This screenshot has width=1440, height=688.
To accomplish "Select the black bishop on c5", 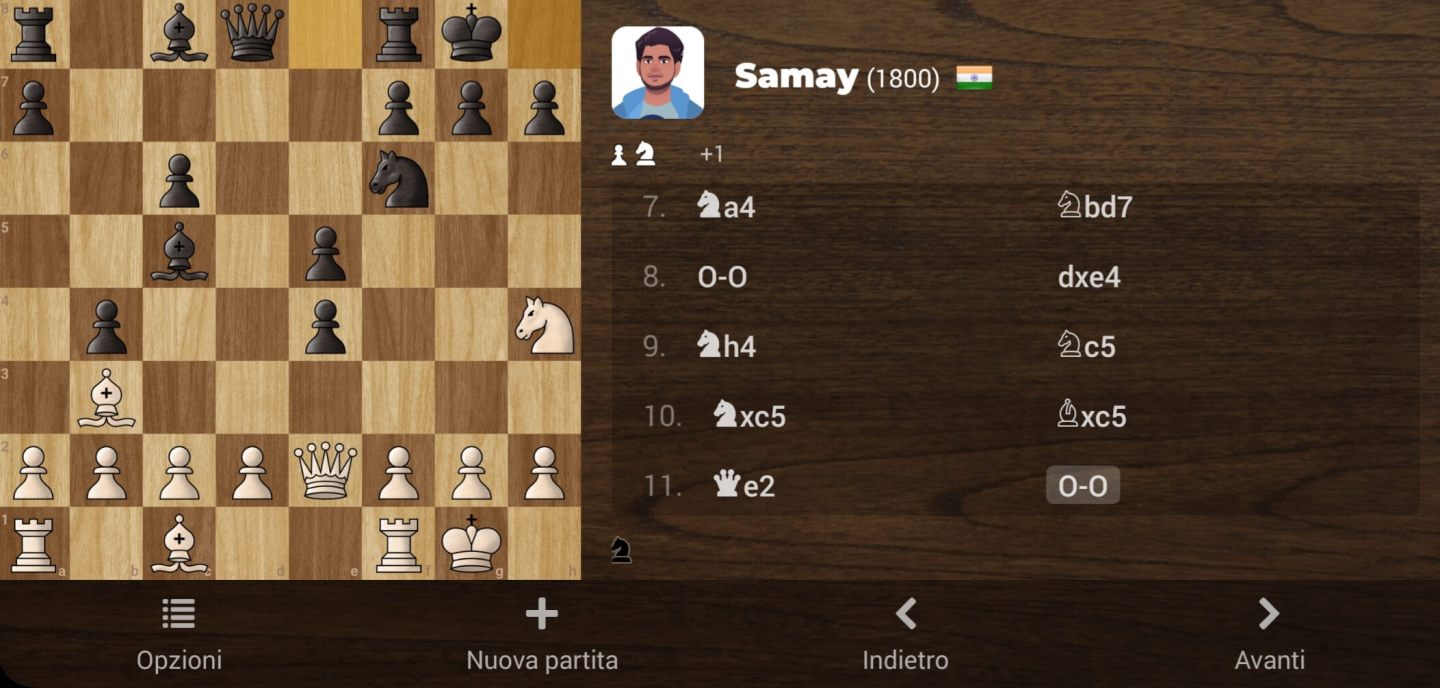I will tap(179, 252).
